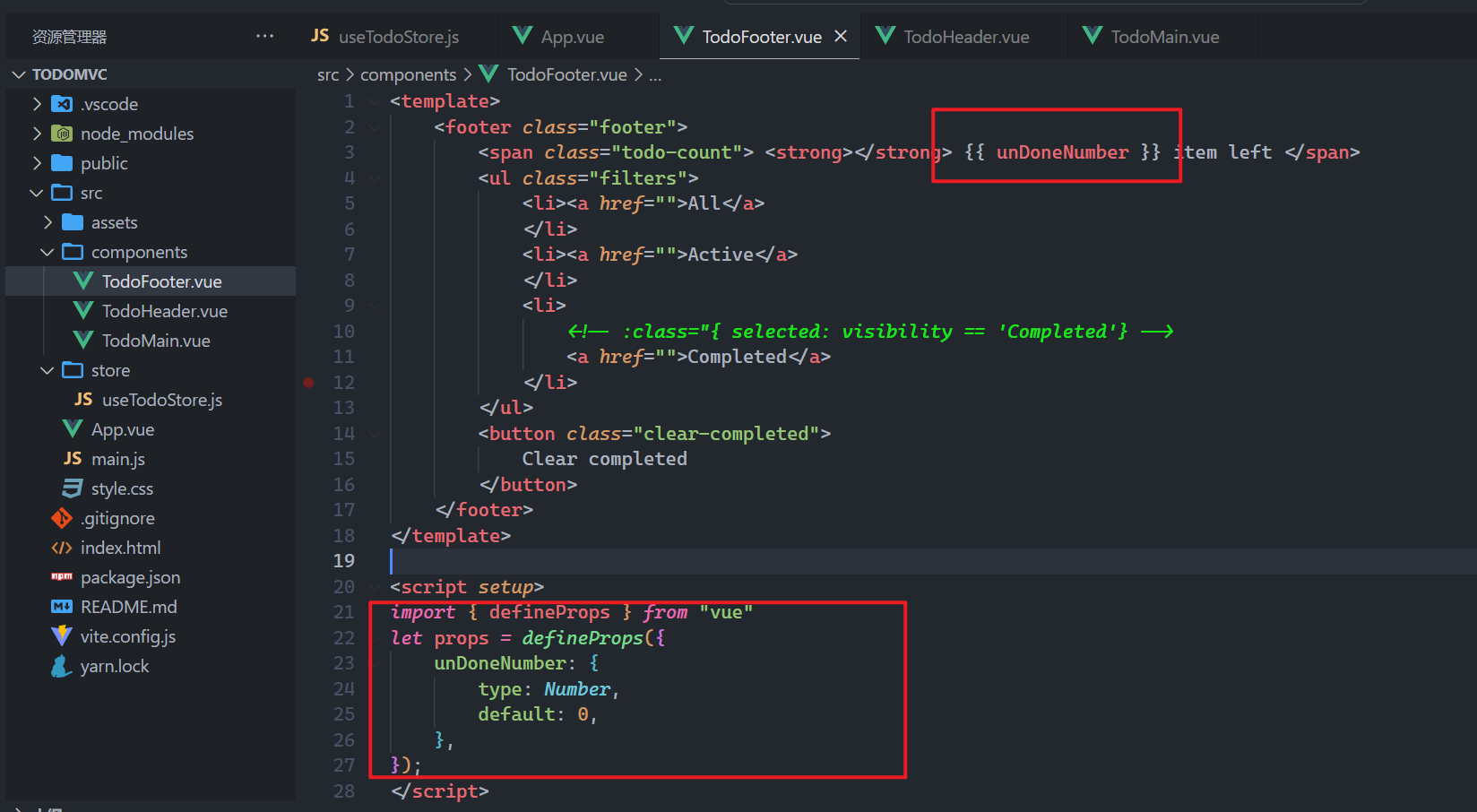The height and width of the screenshot is (812, 1477).
Task: Place cursor on unDoneNumber interpolation in line 3
Action: (x=1062, y=152)
